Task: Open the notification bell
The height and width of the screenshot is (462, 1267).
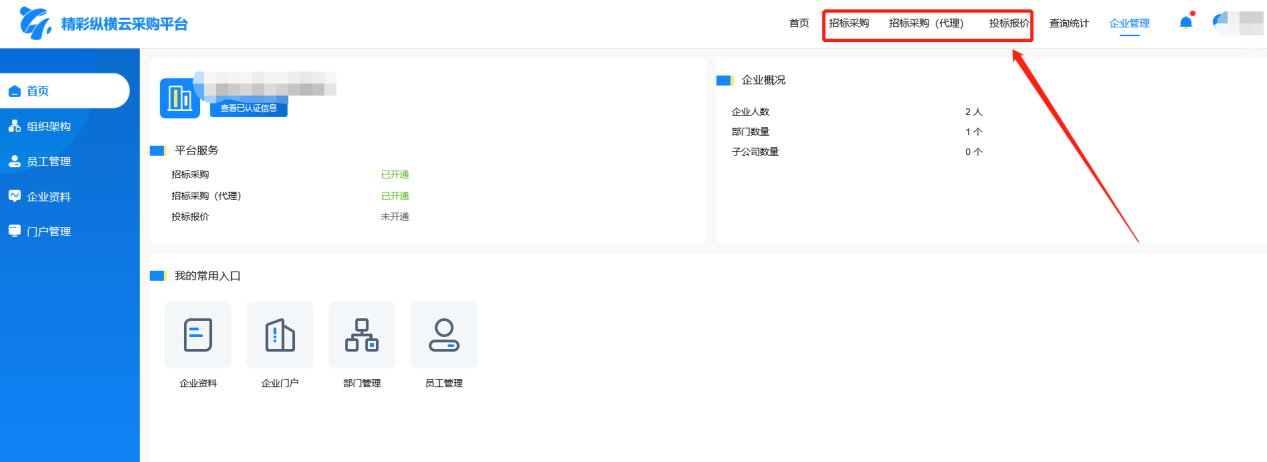Action: [x=1186, y=22]
